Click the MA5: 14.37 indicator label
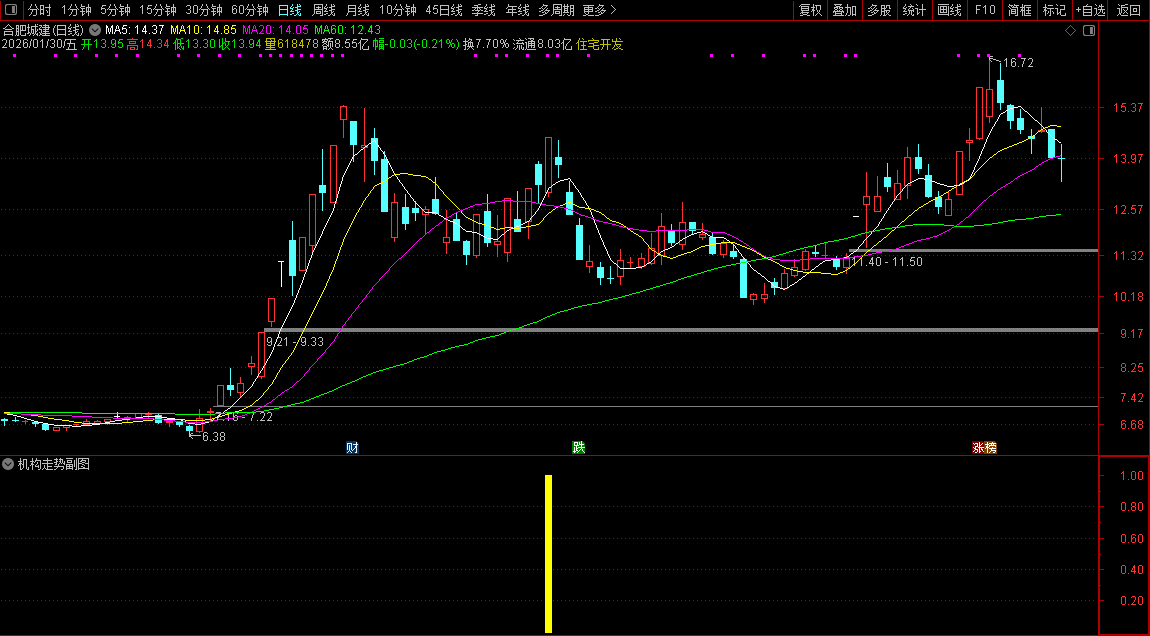This screenshot has width=1150, height=636. coord(134,30)
